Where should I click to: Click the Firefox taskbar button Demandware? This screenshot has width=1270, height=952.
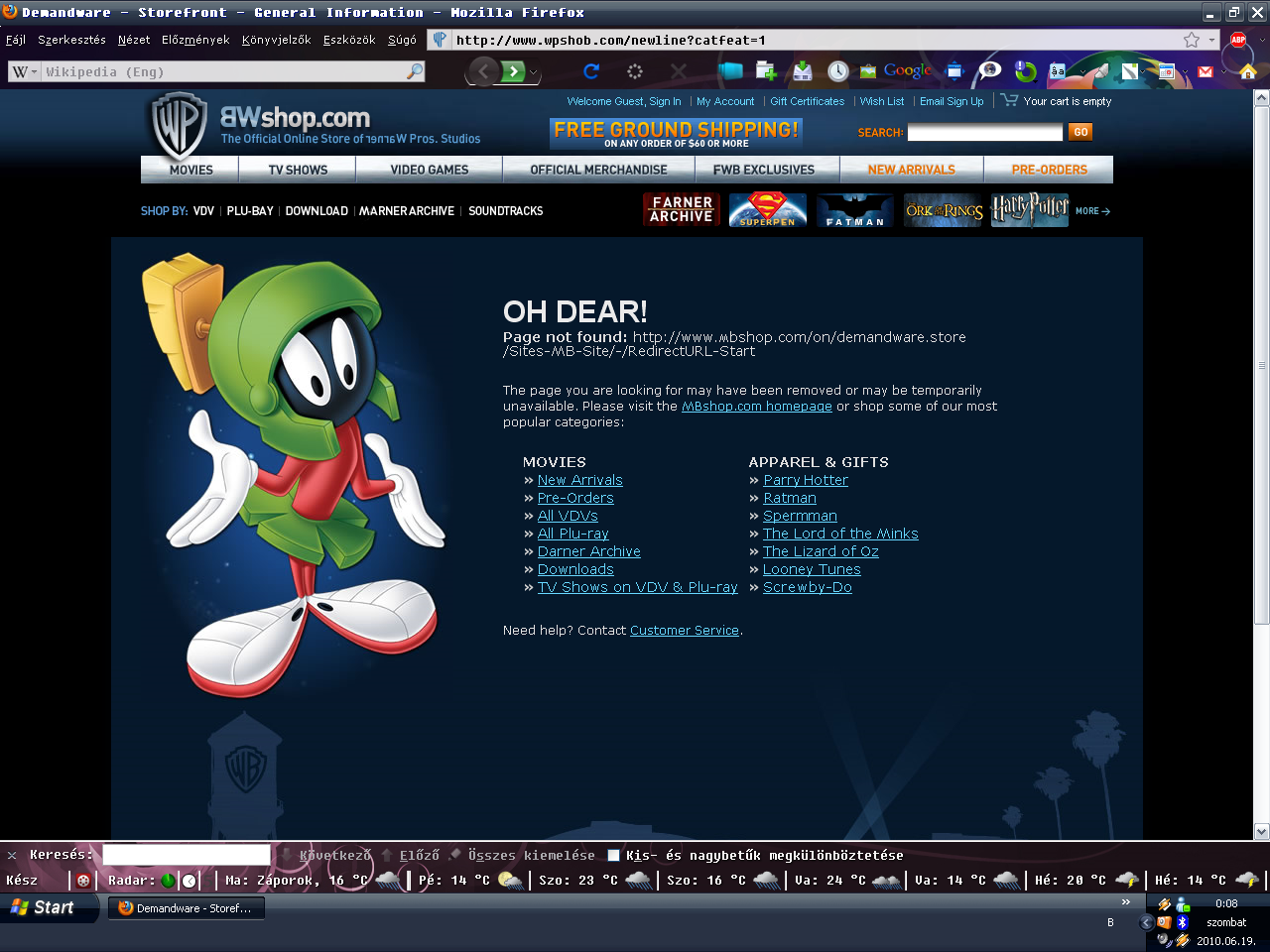(187, 907)
